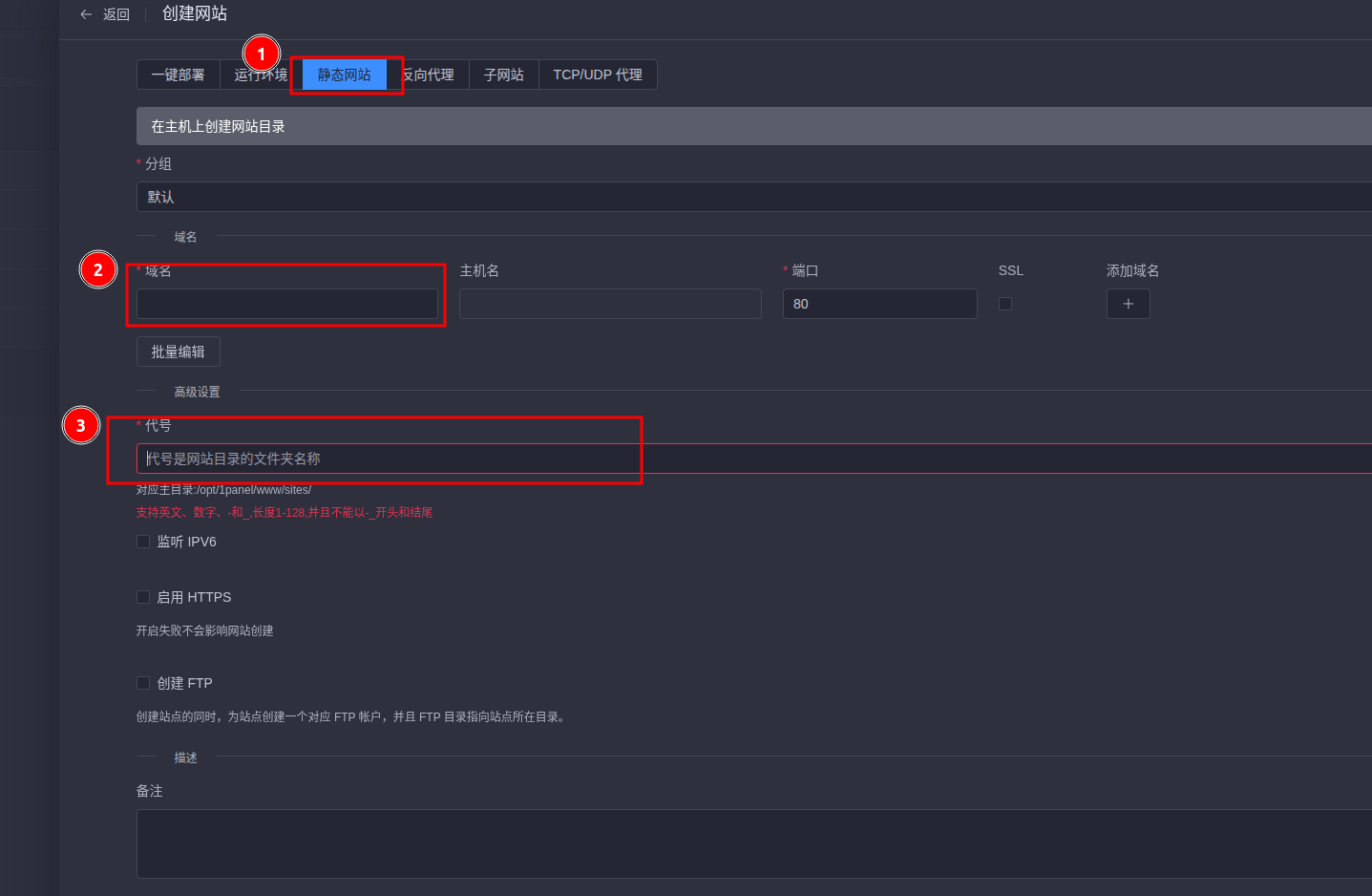Click the 批量编辑 button

point(179,352)
